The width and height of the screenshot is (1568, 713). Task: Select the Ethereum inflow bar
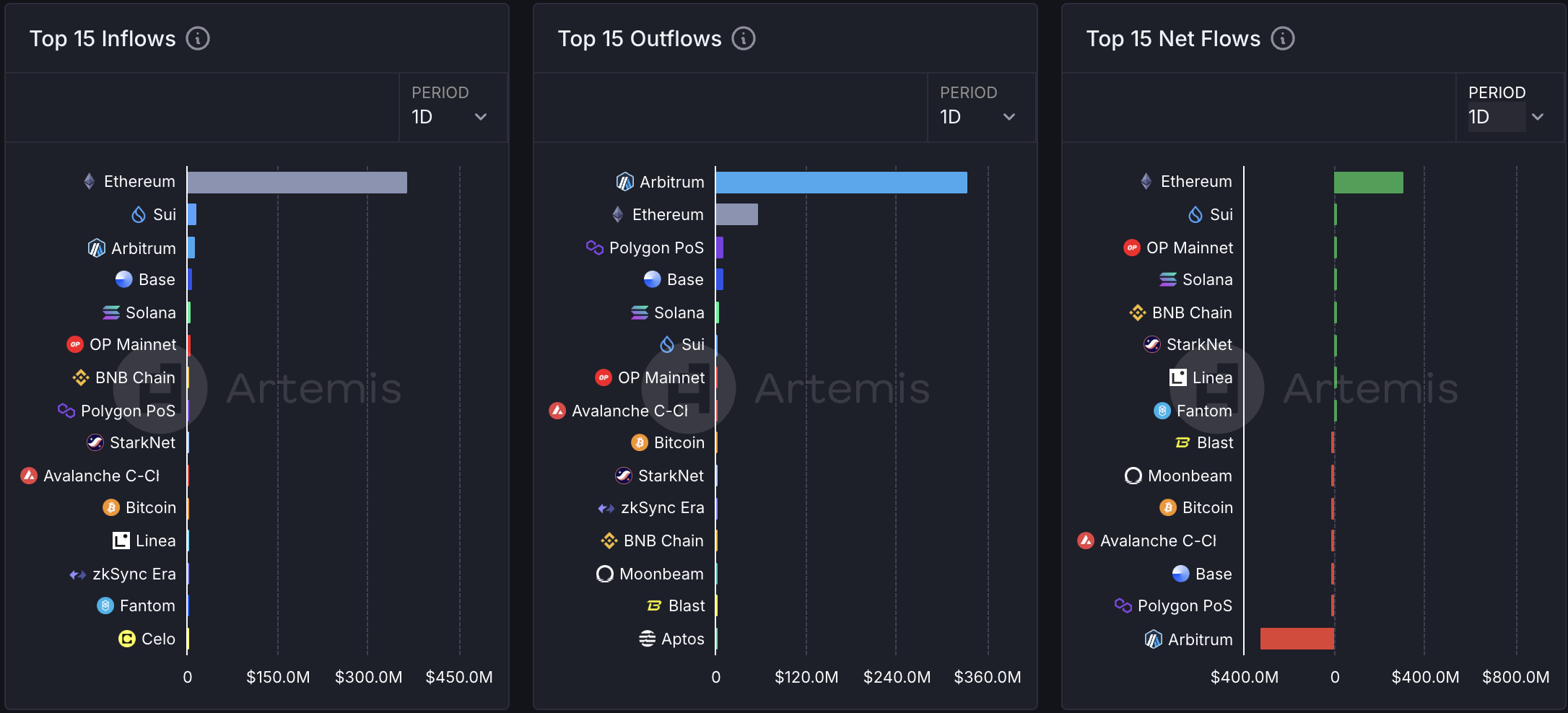point(297,183)
